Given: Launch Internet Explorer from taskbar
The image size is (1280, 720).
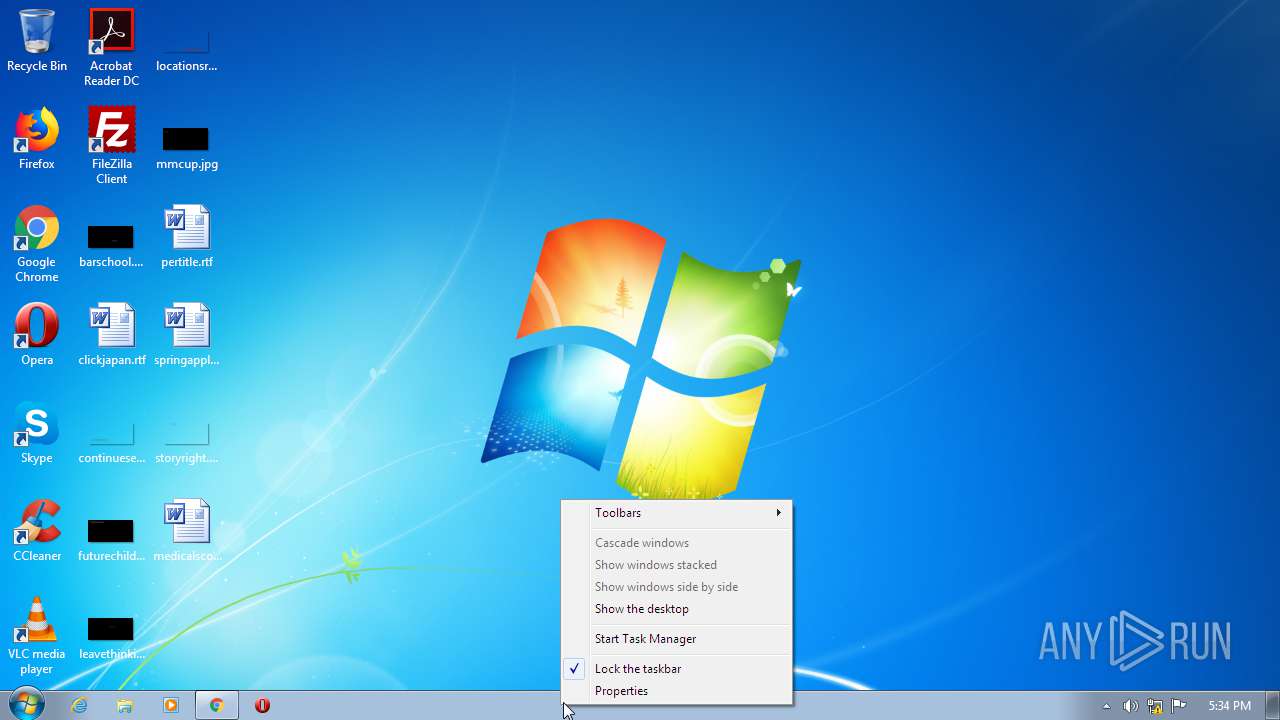Looking at the screenshot, I should tap(79, 705).
